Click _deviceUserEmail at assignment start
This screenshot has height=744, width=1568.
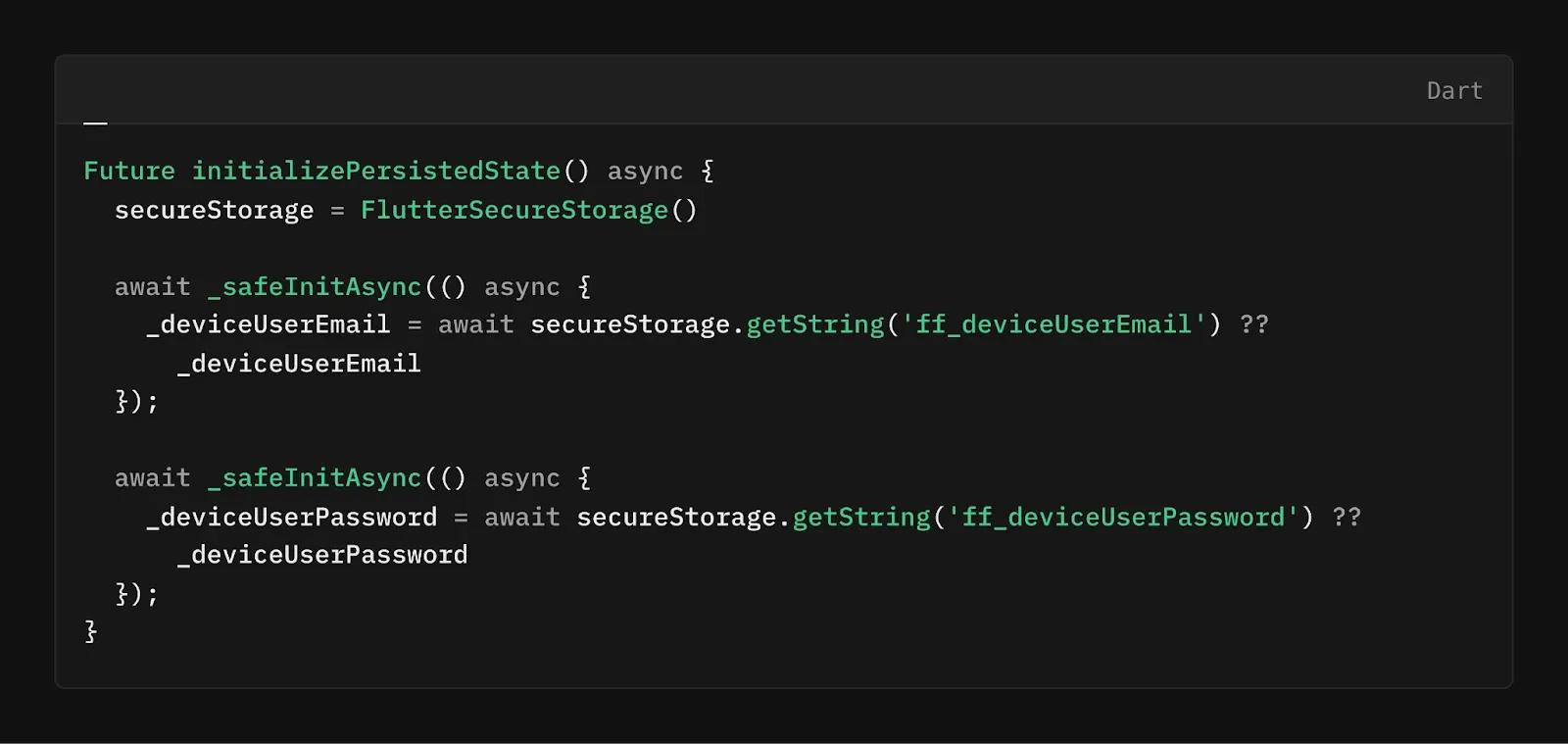(269, 324)
